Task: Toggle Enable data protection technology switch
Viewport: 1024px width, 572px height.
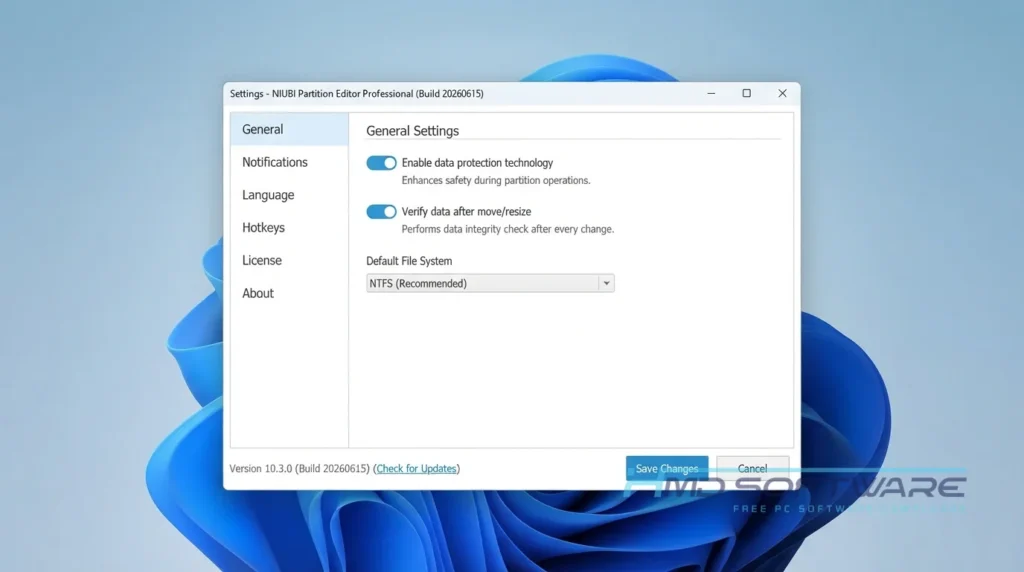Action: coord(381,163)
